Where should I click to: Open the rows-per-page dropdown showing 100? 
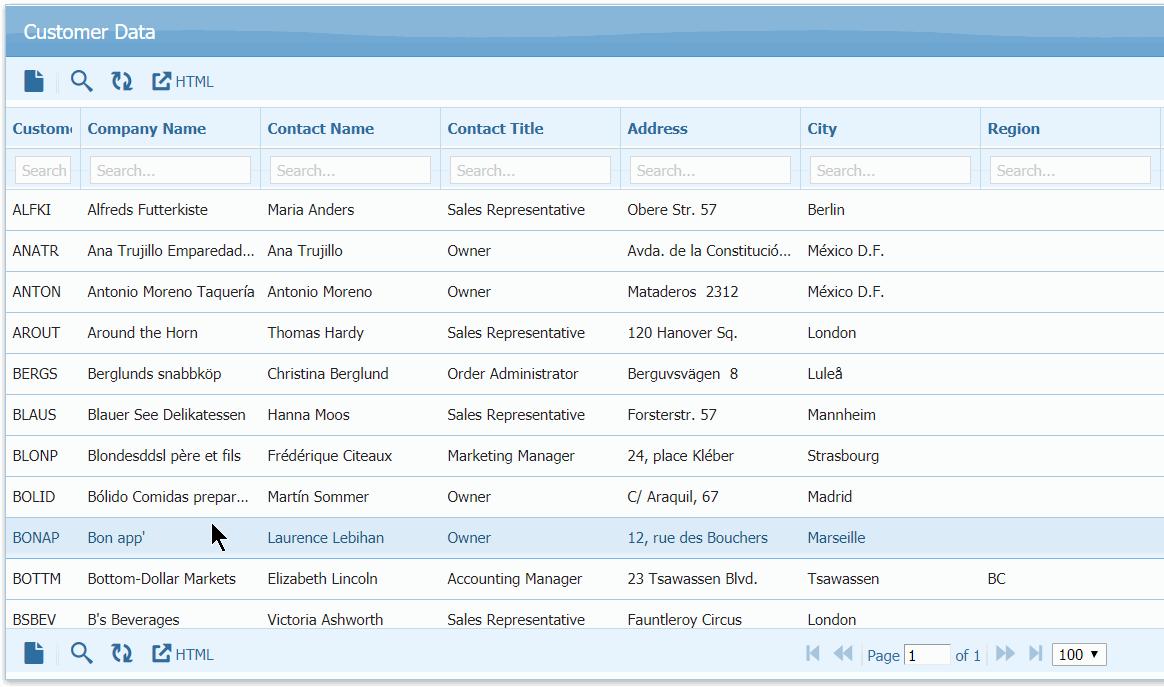click(x=1079, y=655)
